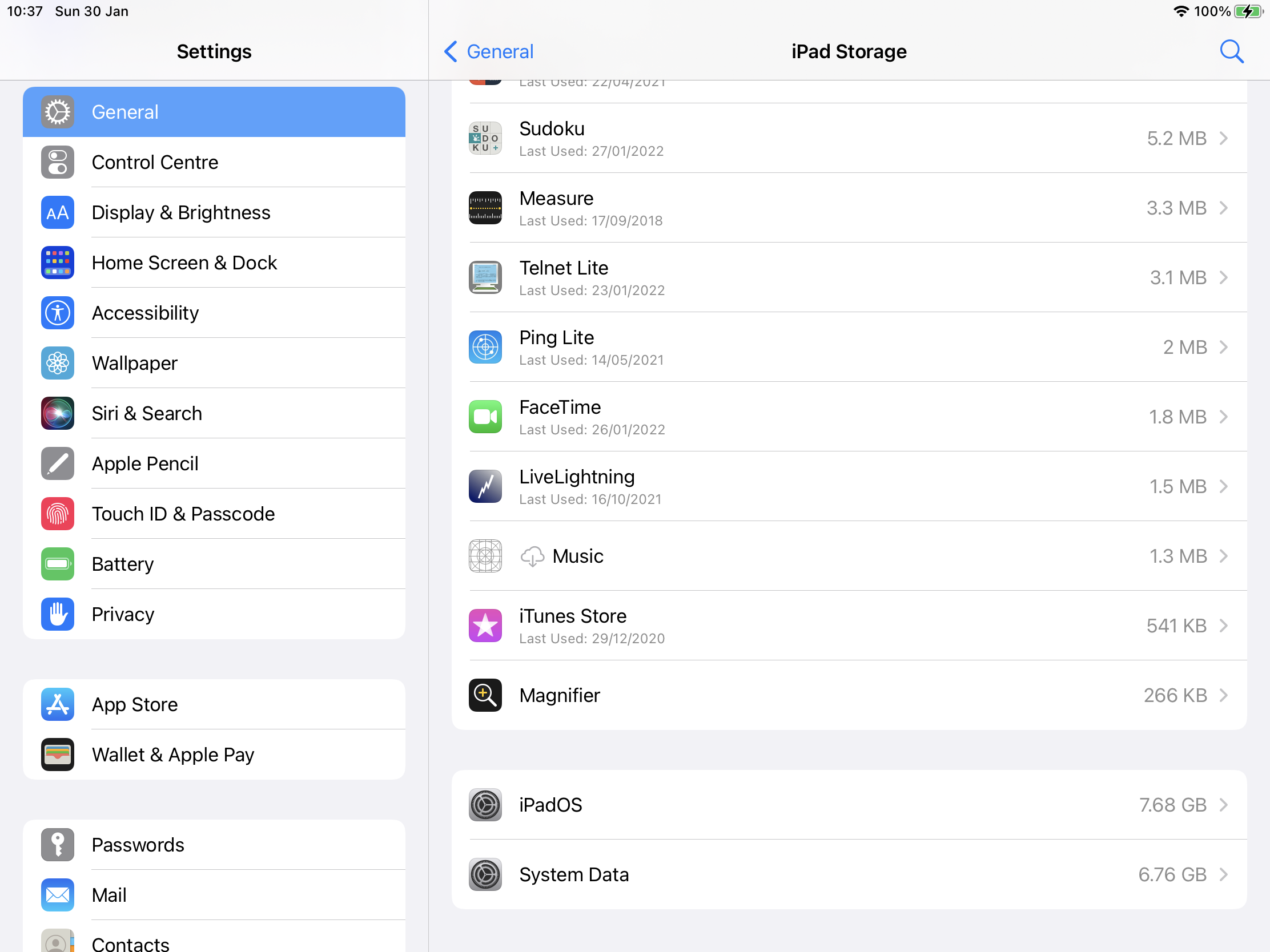The image size is (1270, 952).
Task: Tap the iPad Storage page title
Action: tap(849, 51)
